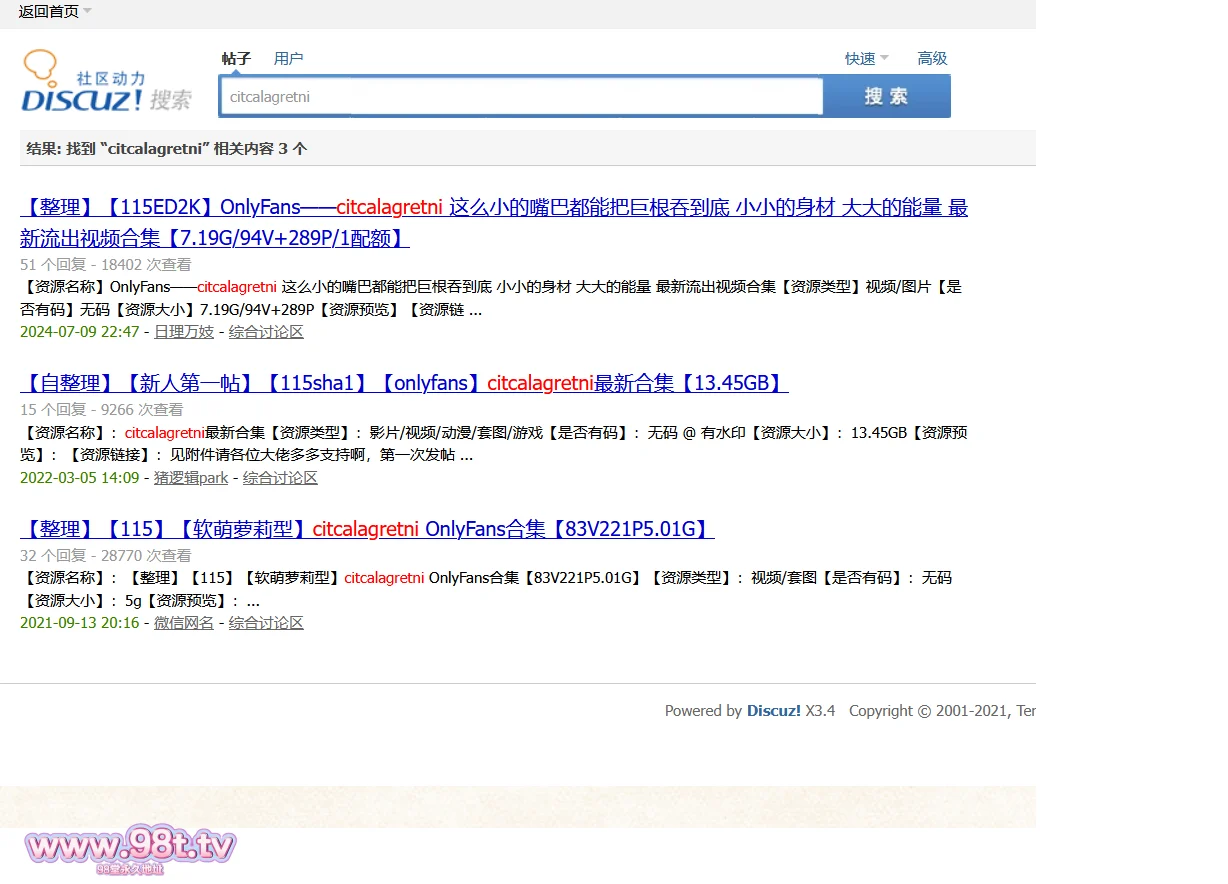Image resolution: width=1228 pixels, height=884 pixels.
Task: Visit author 猪逻辑park's profile
Action: [x=191, y=478]
